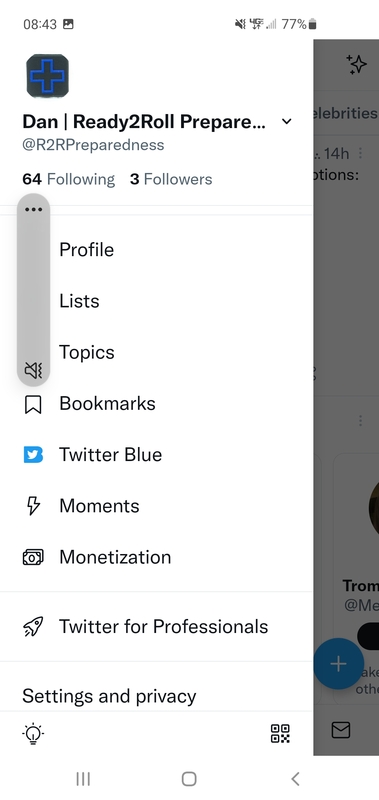379x800 pixels.
Task: Expand volume panel three-dot options
Action: click(33, 209)
